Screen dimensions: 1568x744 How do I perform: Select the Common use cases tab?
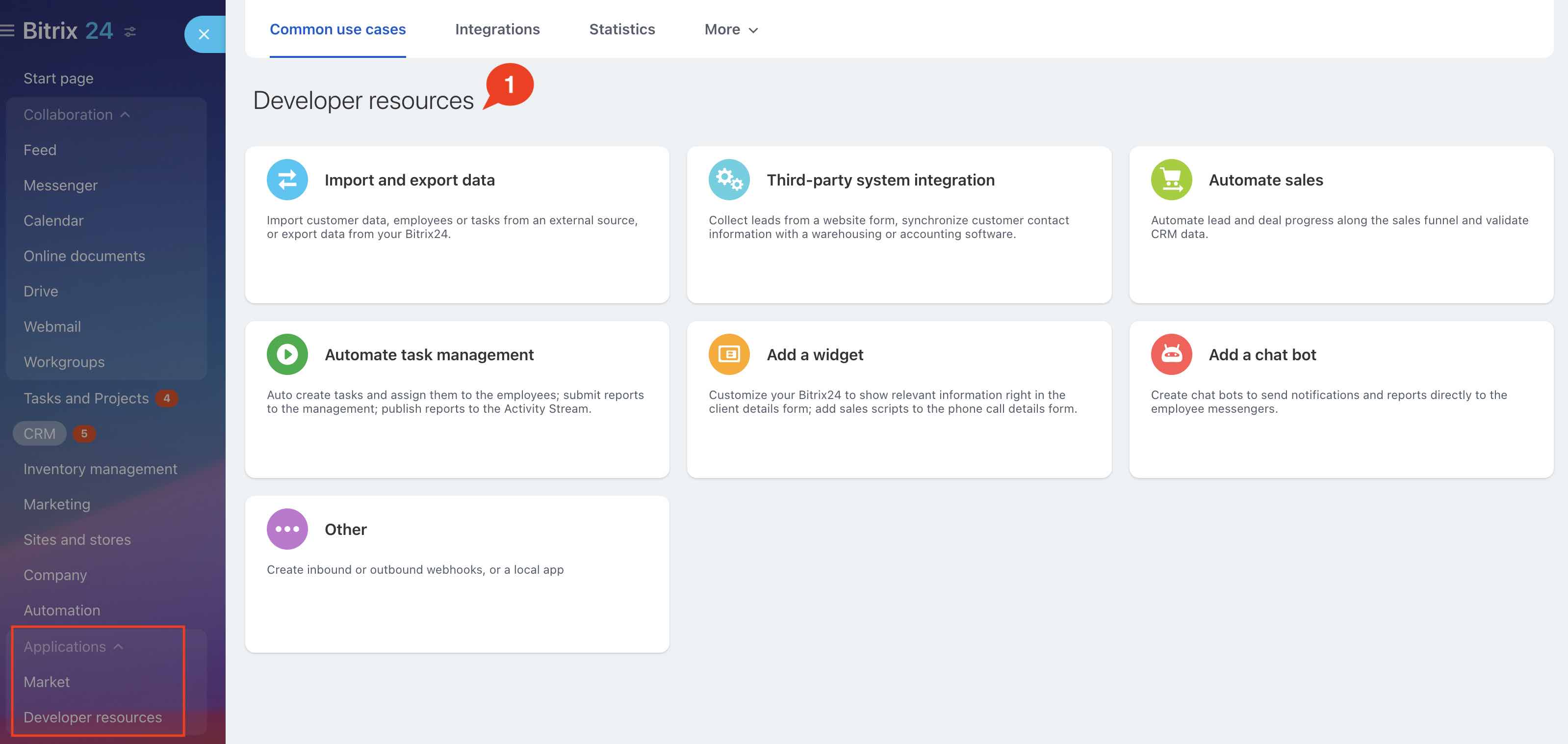(337, 29)
